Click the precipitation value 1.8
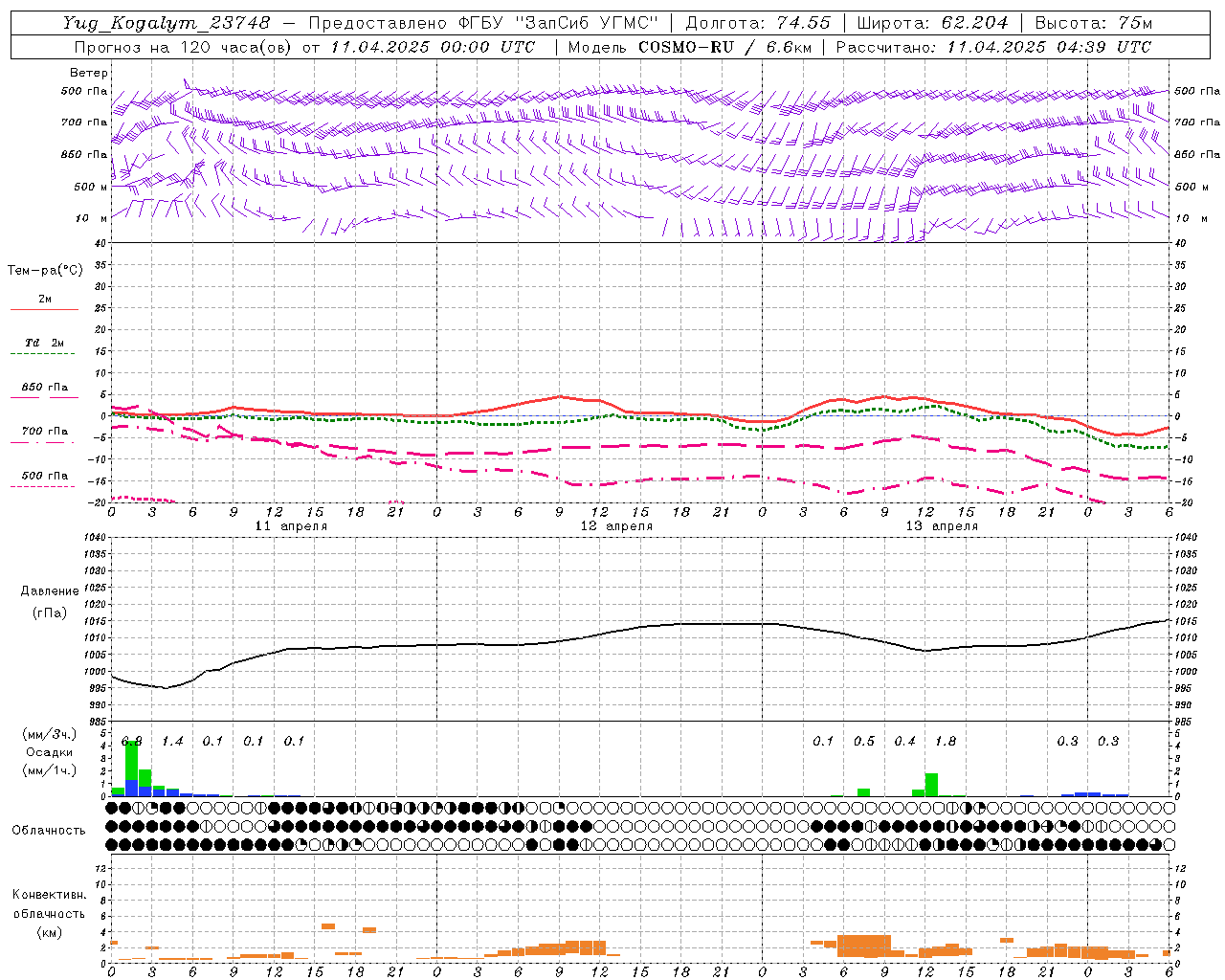The image size is (1225, 980). 945,742
